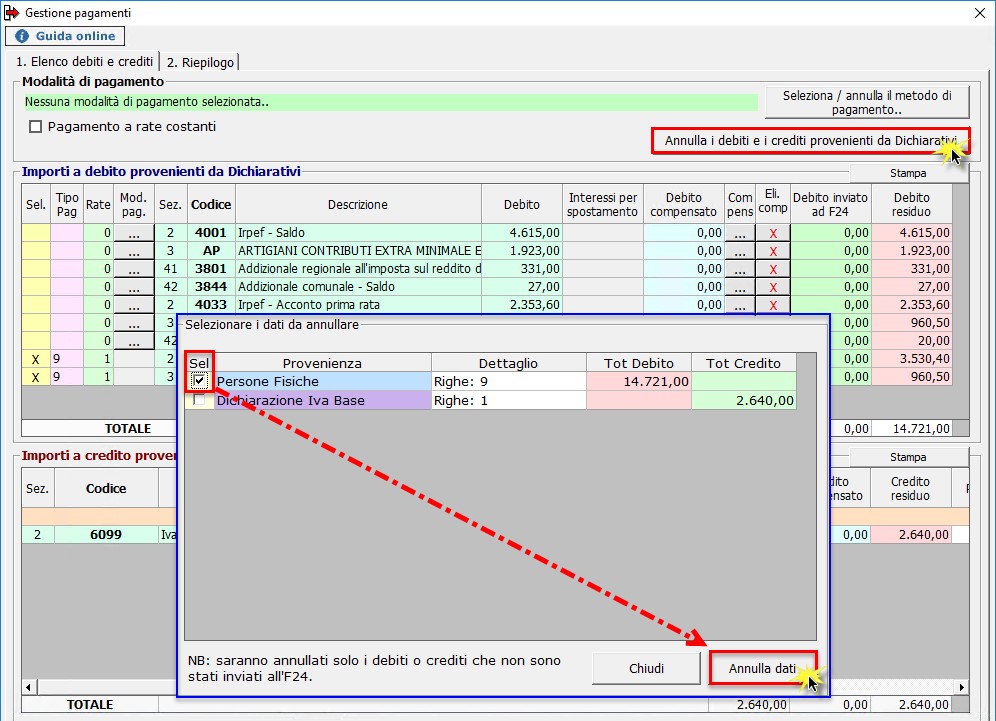Click the 'Interessi per spostamento' column header
The image size is (996, 721).
pos(603,205)
